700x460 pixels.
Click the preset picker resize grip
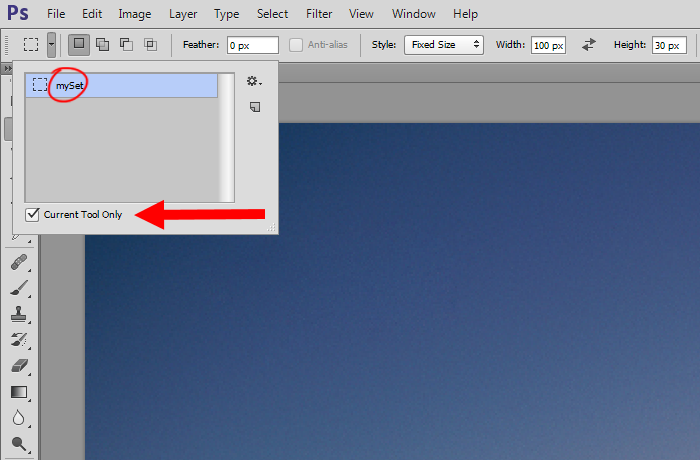[x=271, y=228]
